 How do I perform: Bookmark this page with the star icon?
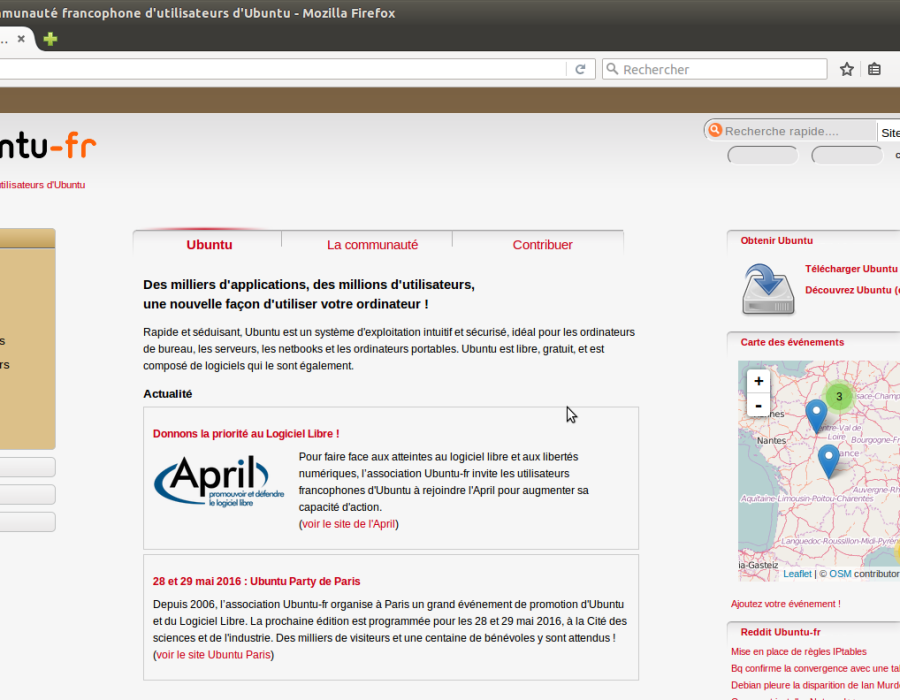(x=847, y=69)
